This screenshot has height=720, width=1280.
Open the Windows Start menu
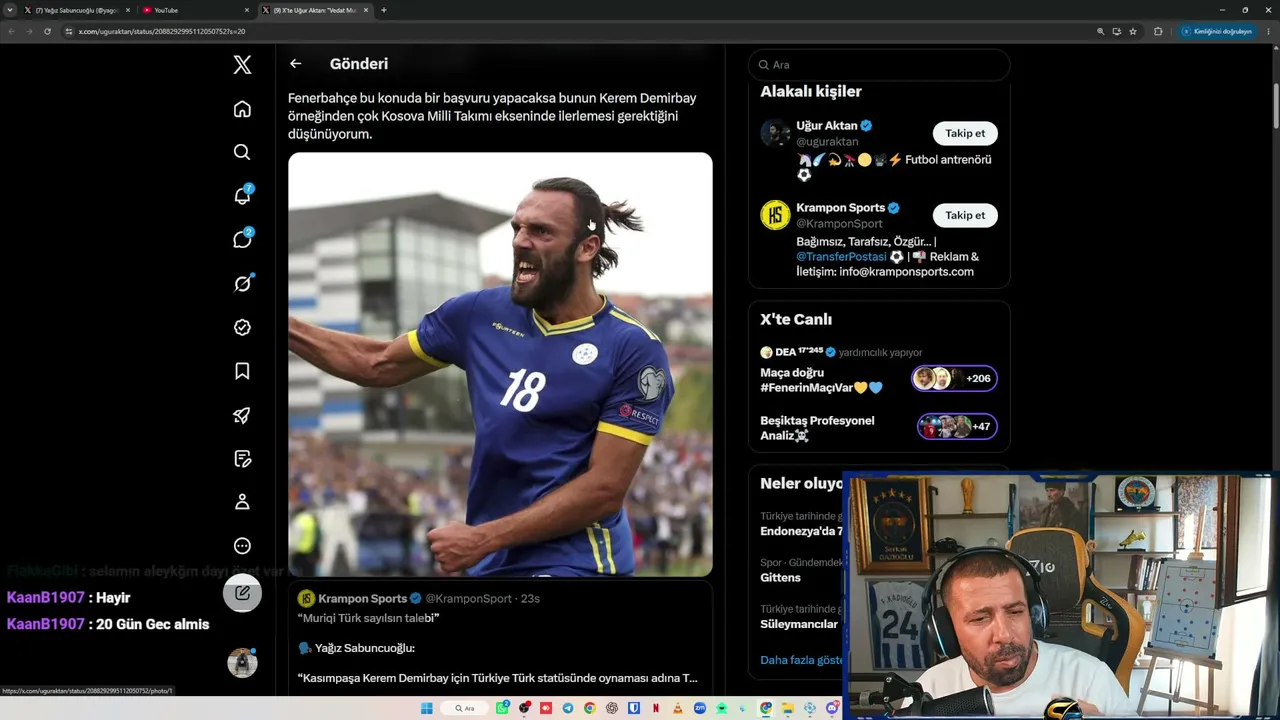click(427, 708)
